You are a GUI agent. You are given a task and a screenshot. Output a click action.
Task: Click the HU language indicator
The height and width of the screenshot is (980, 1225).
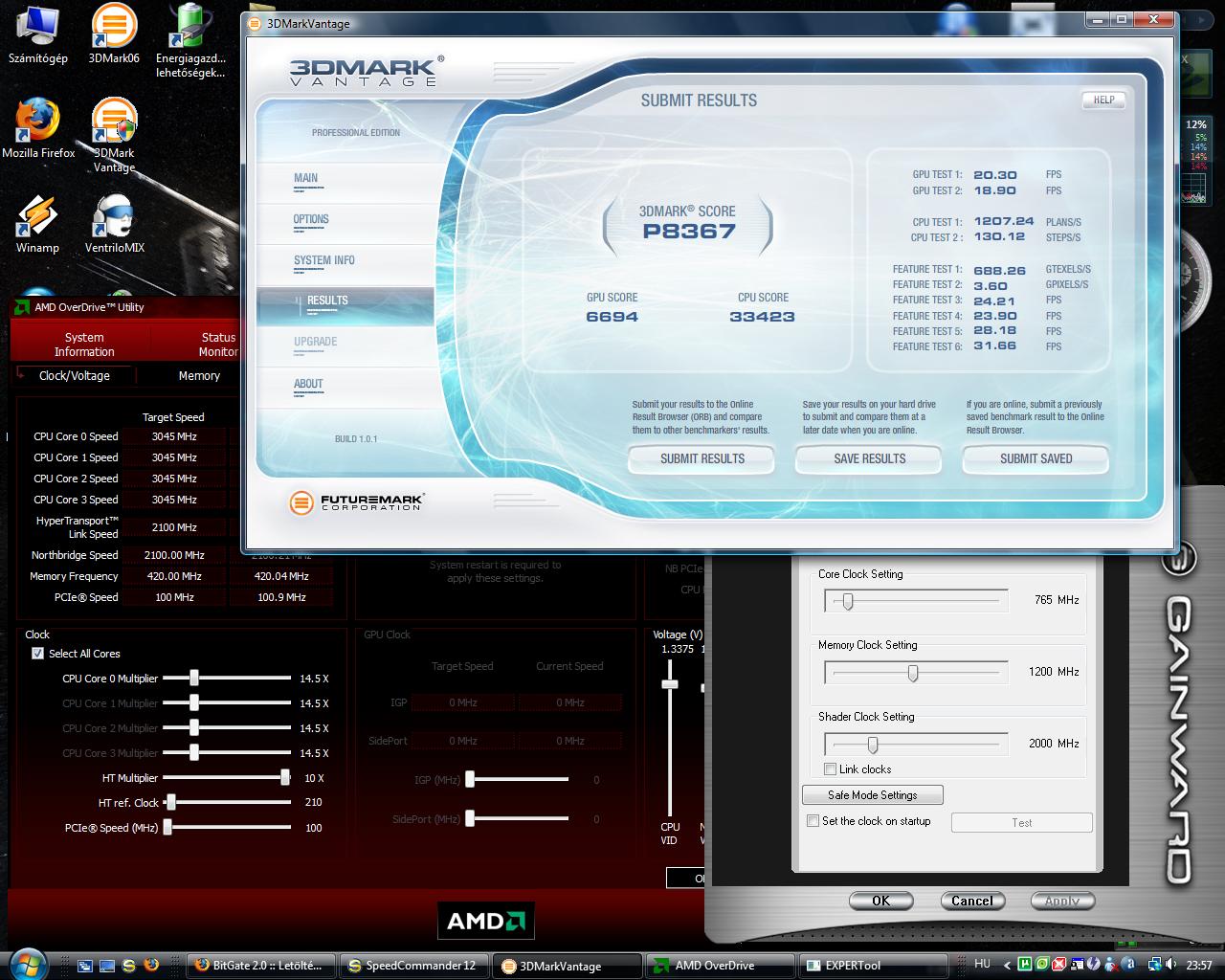coord(983,965)
